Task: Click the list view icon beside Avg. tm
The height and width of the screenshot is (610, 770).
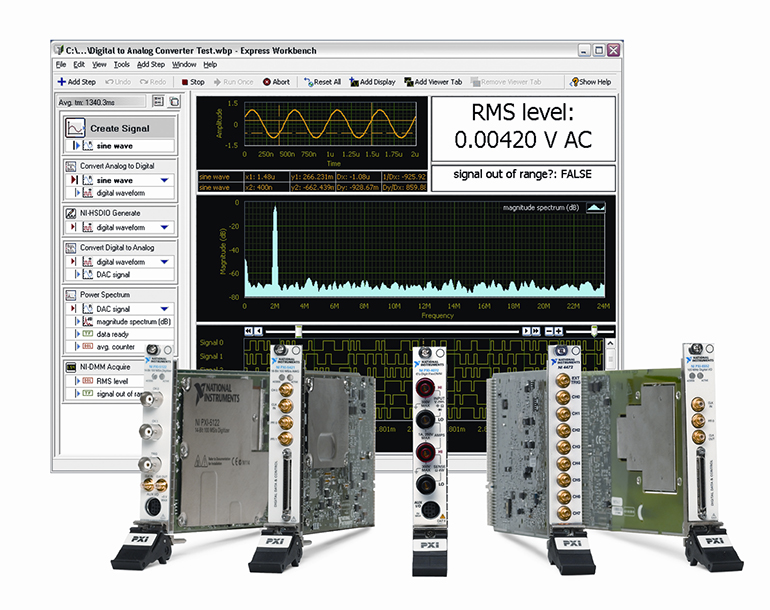Action: [x=158, y=101]
